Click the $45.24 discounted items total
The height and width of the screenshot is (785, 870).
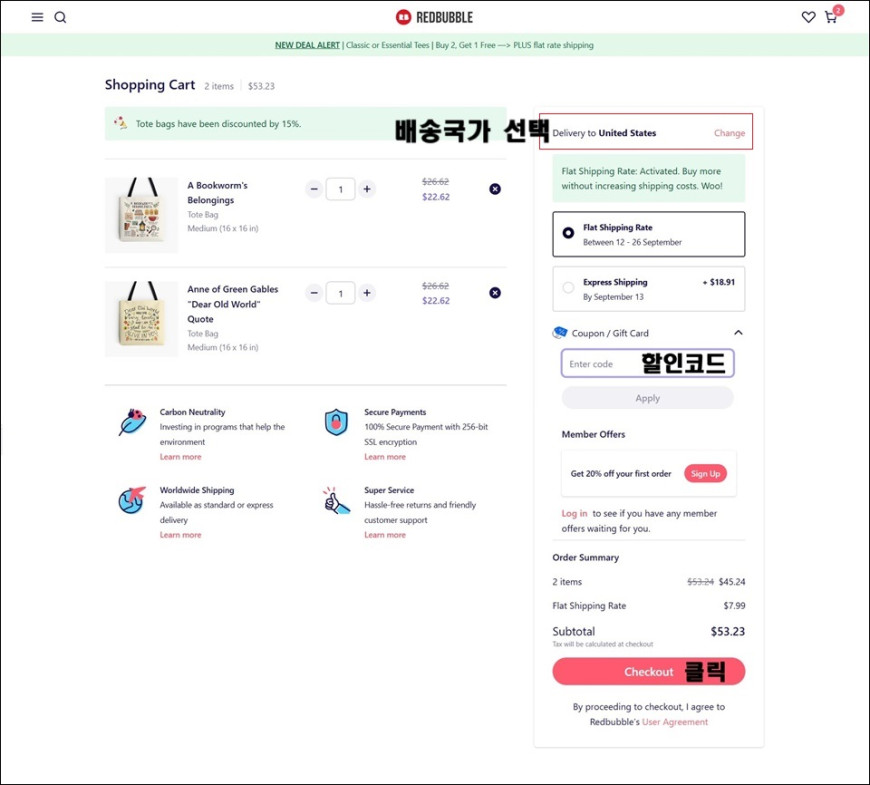pos(732,582)
